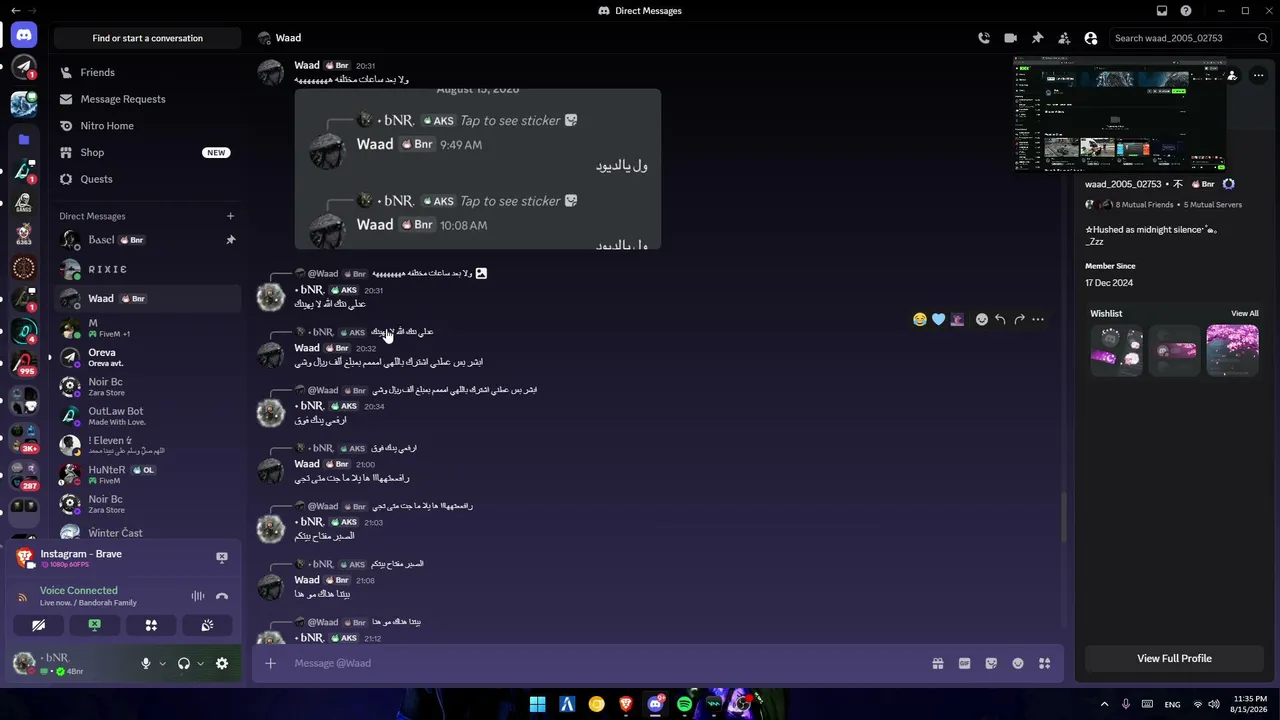
Task: Open the GIF picker
Action: [964, 663]
